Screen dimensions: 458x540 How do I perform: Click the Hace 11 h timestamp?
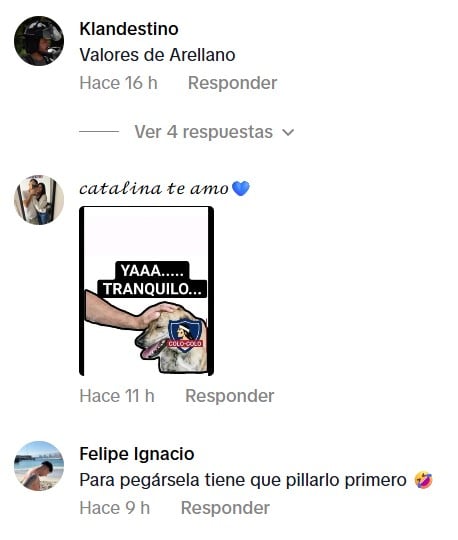click(117, 396)
